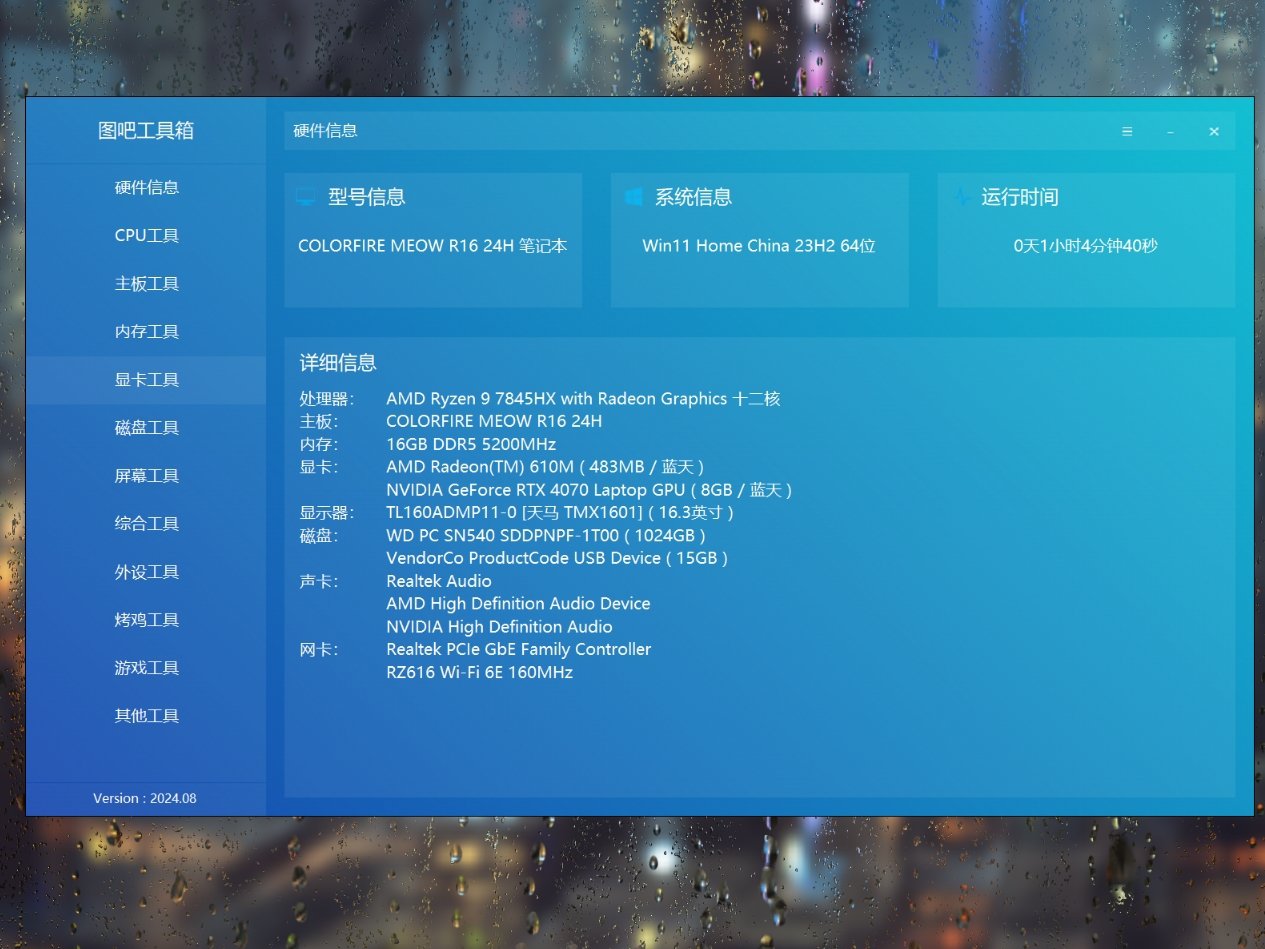Viewport: 1265px width, 949px height.
Task: Click Version : 2024.08 label
Action: (145, 798)
